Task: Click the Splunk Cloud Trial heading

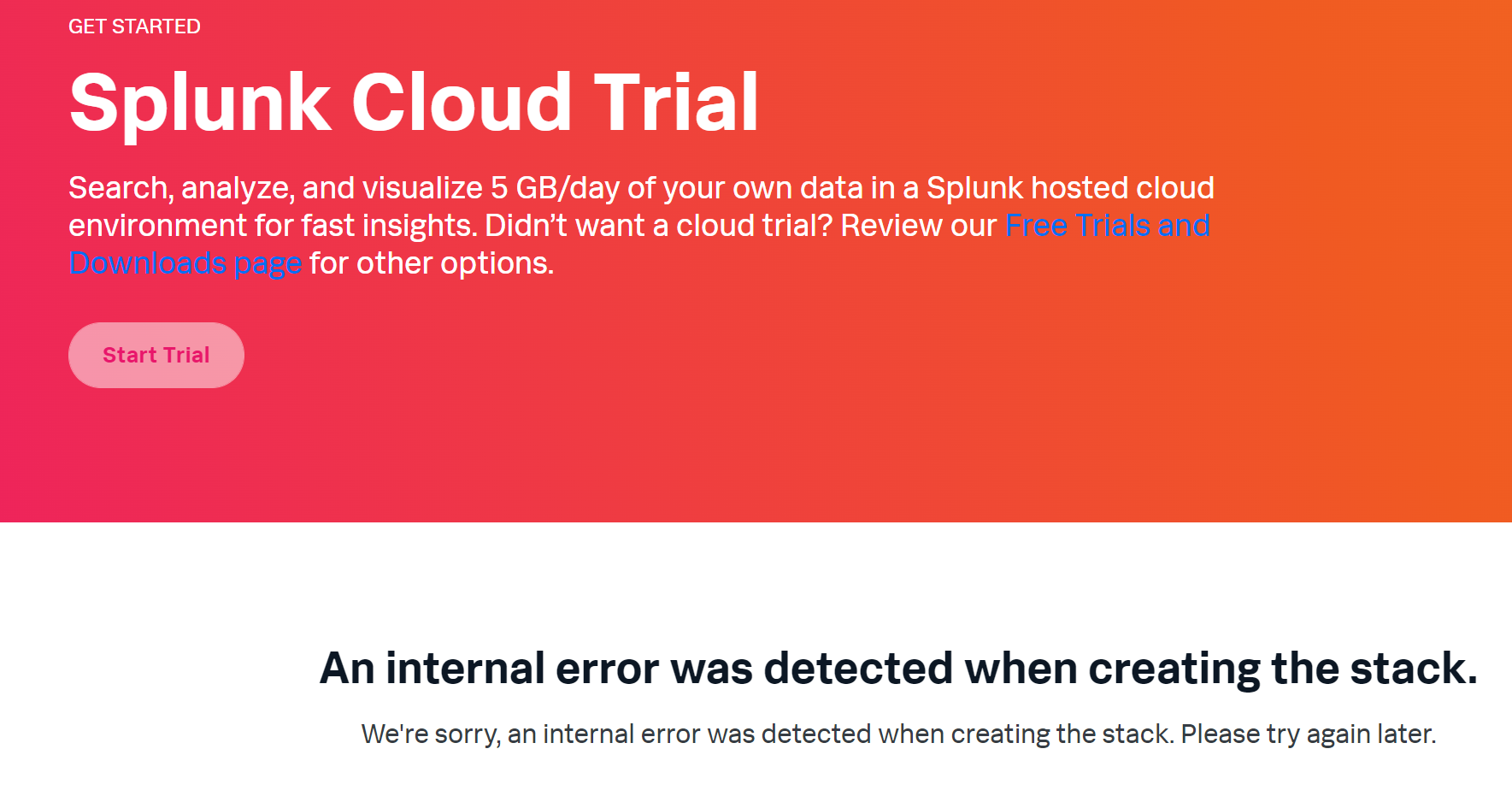Action: (414, 101)
